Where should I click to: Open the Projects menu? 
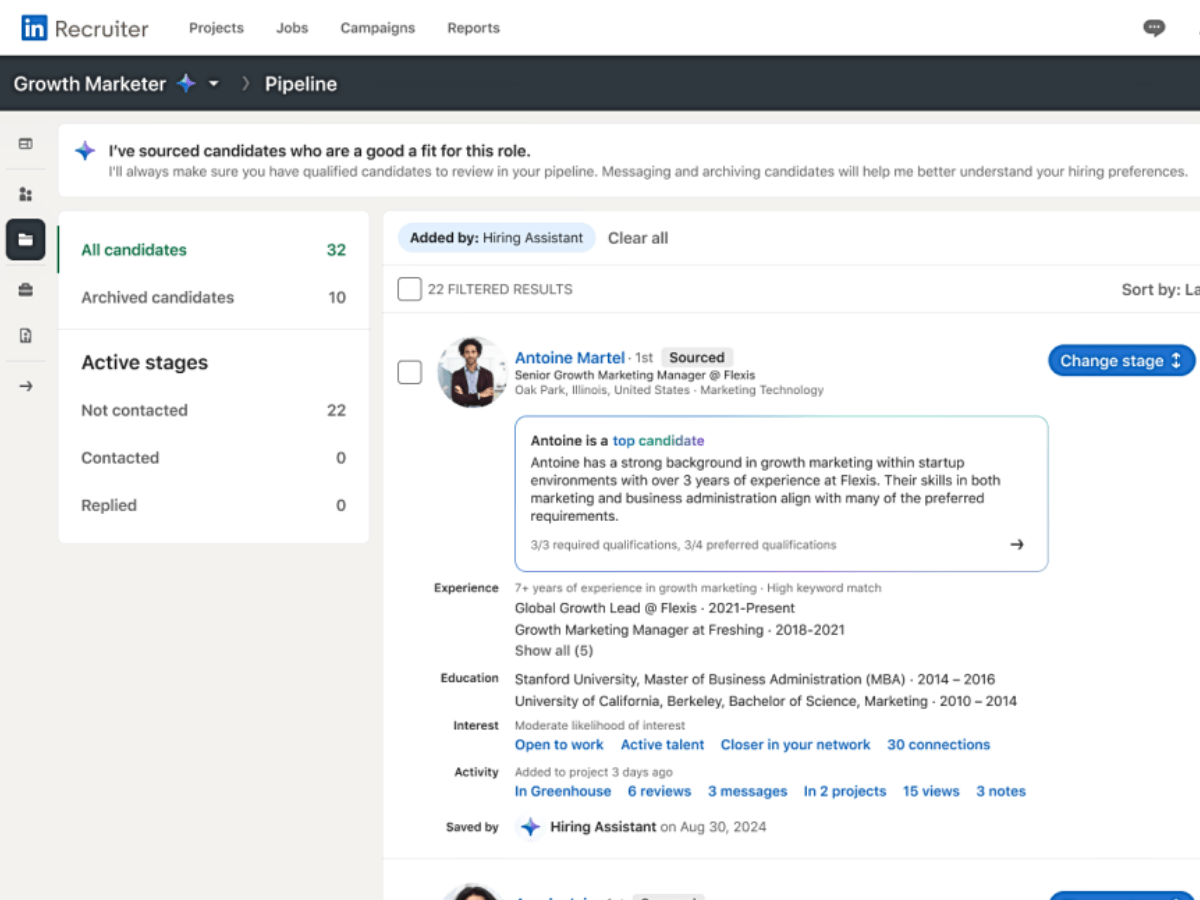coord(216,28)
